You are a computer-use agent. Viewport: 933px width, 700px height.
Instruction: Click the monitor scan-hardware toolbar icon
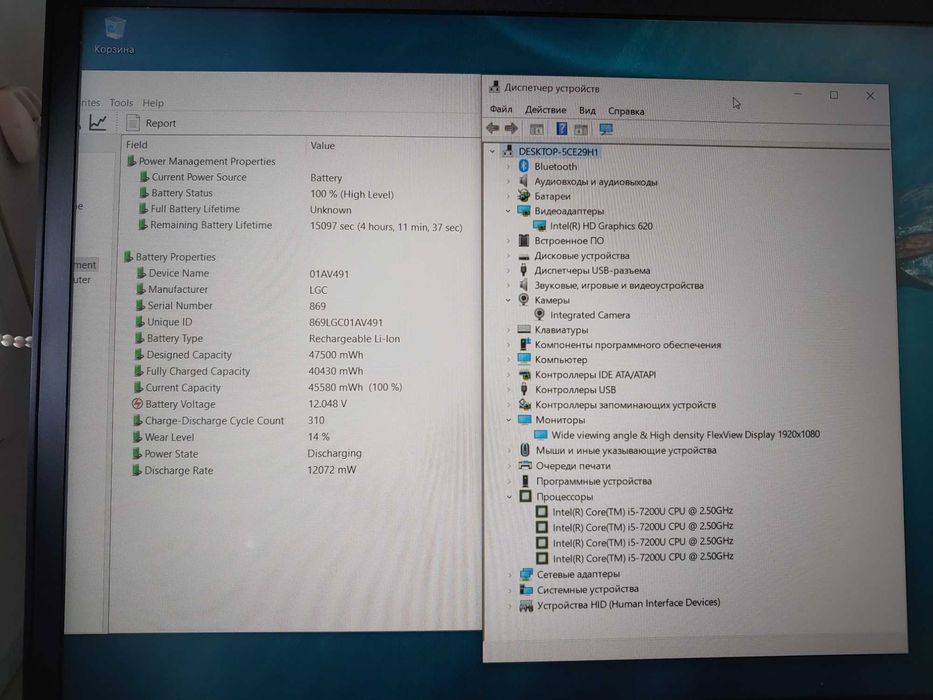[606, 129]
